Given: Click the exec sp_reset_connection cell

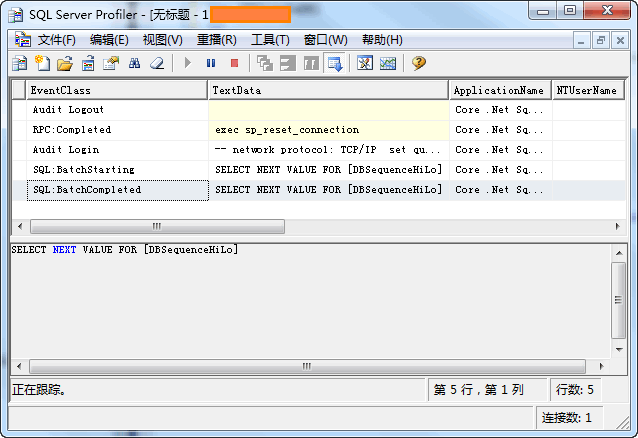Looking at the screenshot, I should click(329, 130).
